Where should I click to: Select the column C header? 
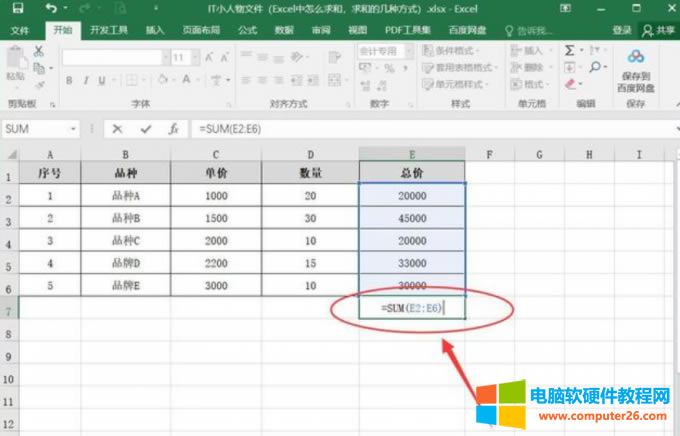215,154
